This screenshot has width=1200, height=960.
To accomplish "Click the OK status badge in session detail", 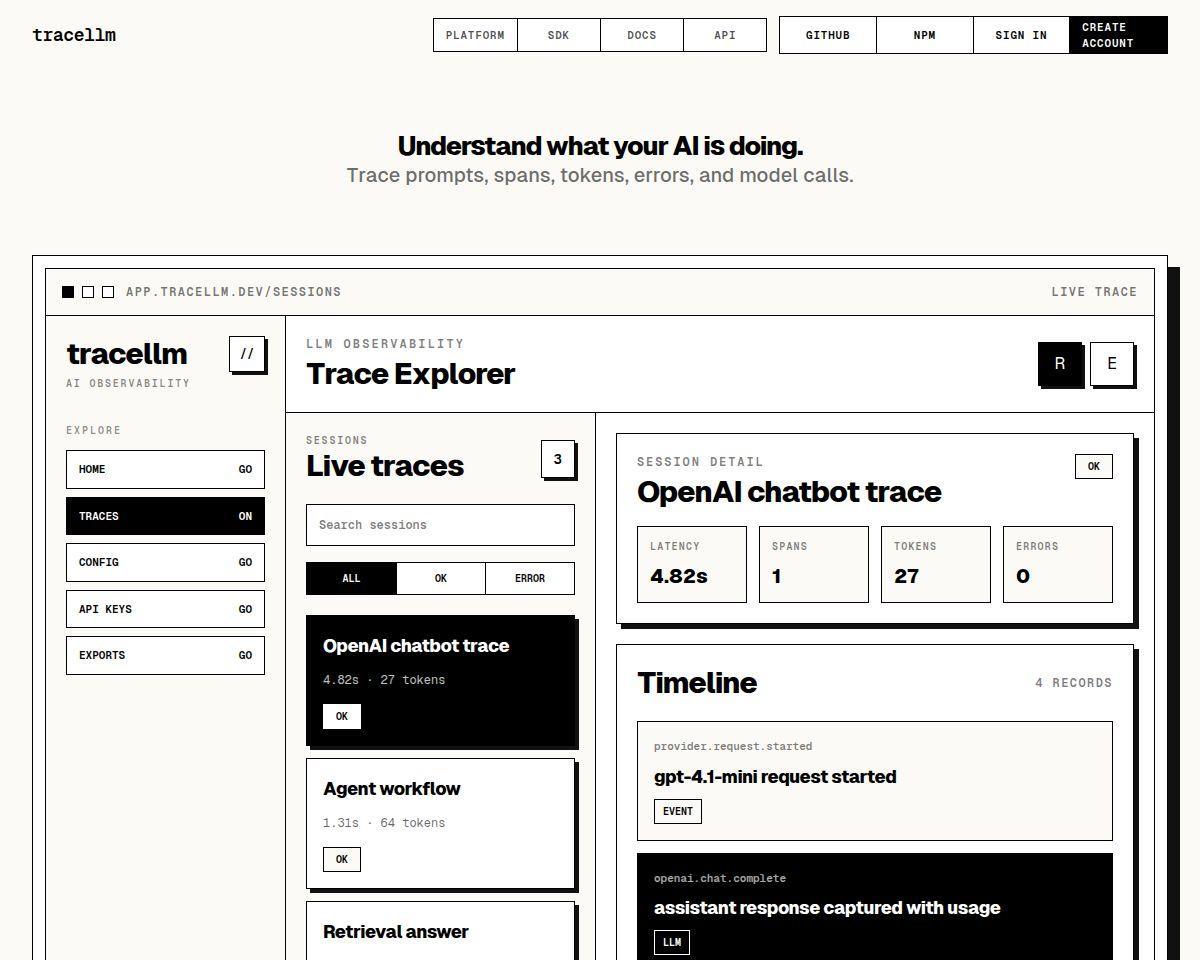I will click(x=1093, y=466).
